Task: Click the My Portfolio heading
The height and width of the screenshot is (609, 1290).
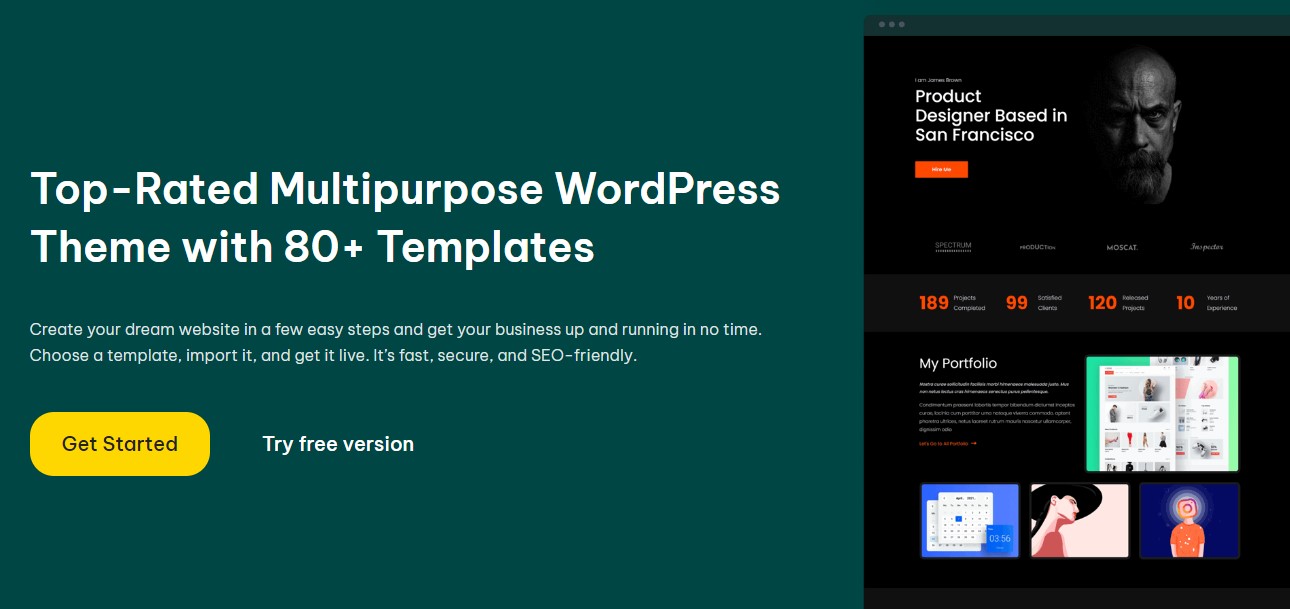Action: 958,363
